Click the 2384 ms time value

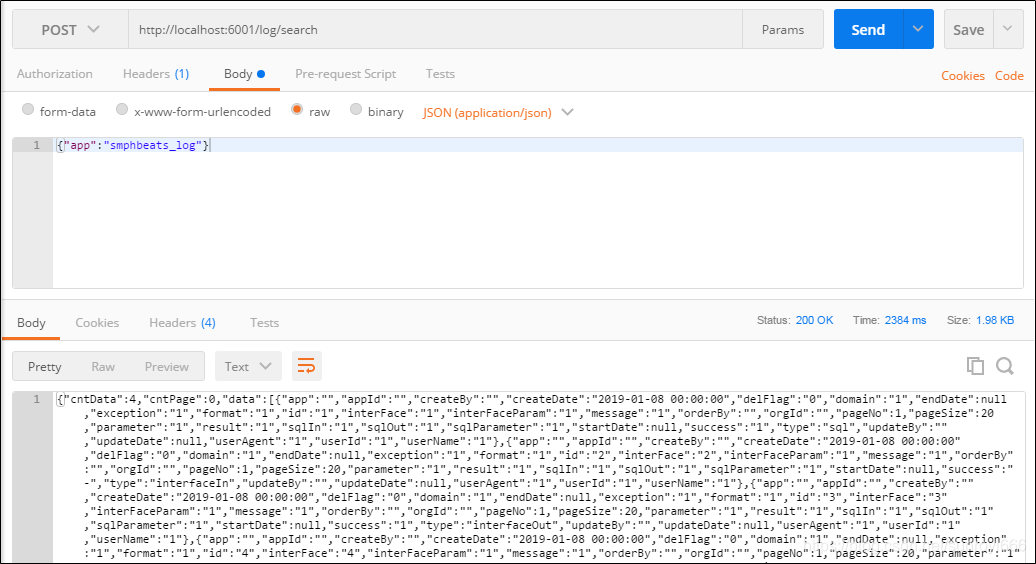coord(905,320)
